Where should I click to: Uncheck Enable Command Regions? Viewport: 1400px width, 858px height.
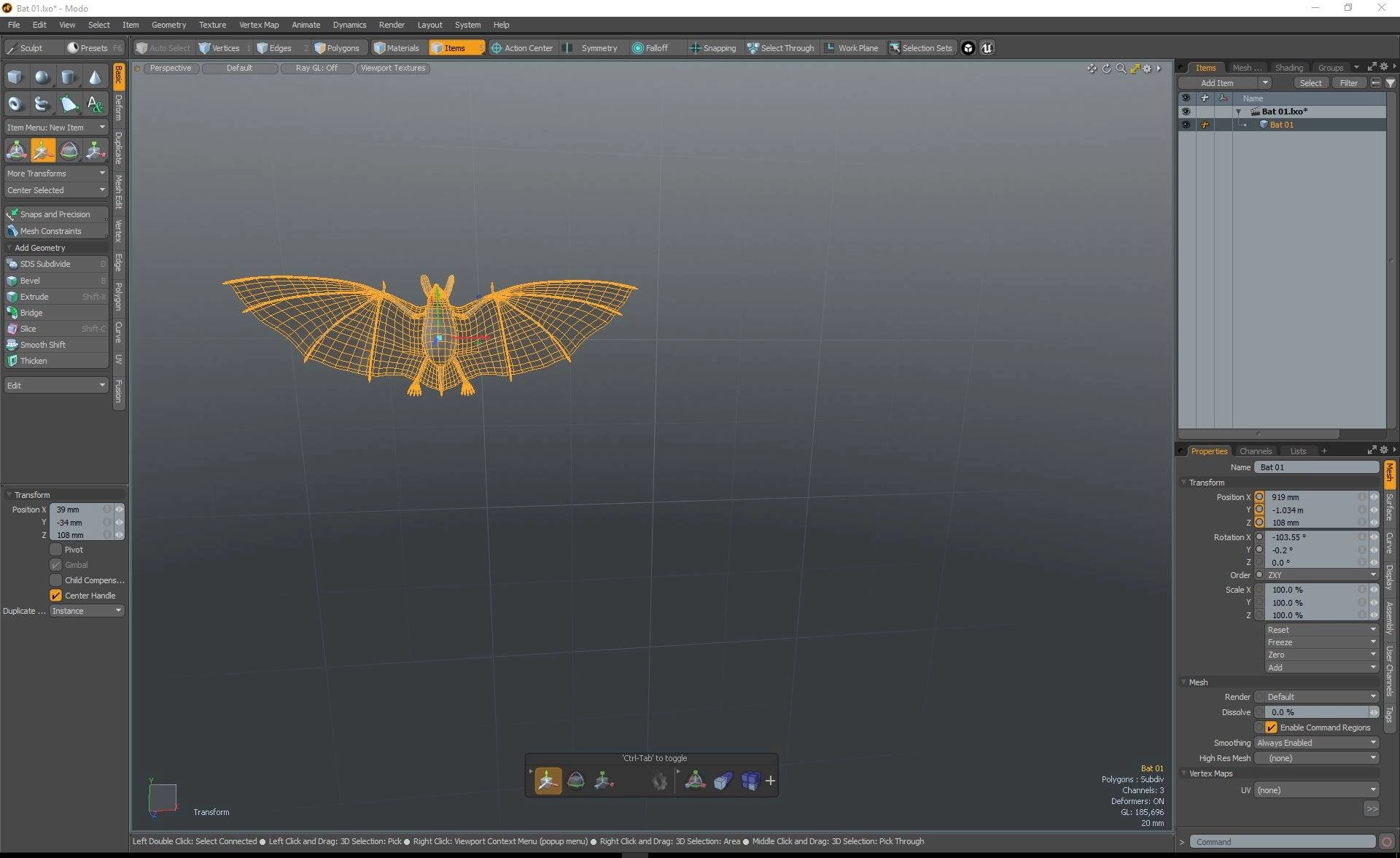[x=1271, y=728]
